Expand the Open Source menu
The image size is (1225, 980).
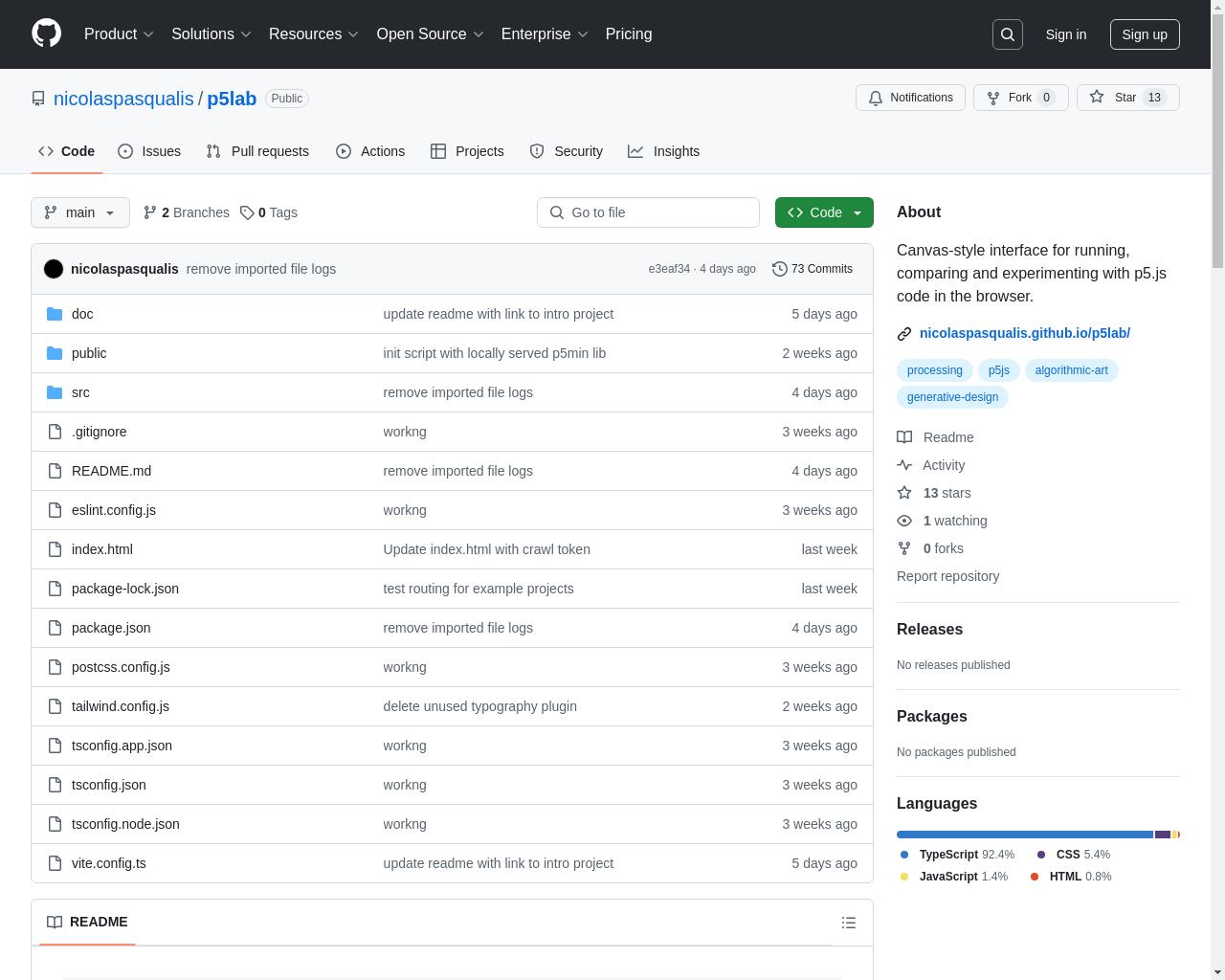(431, 33)
